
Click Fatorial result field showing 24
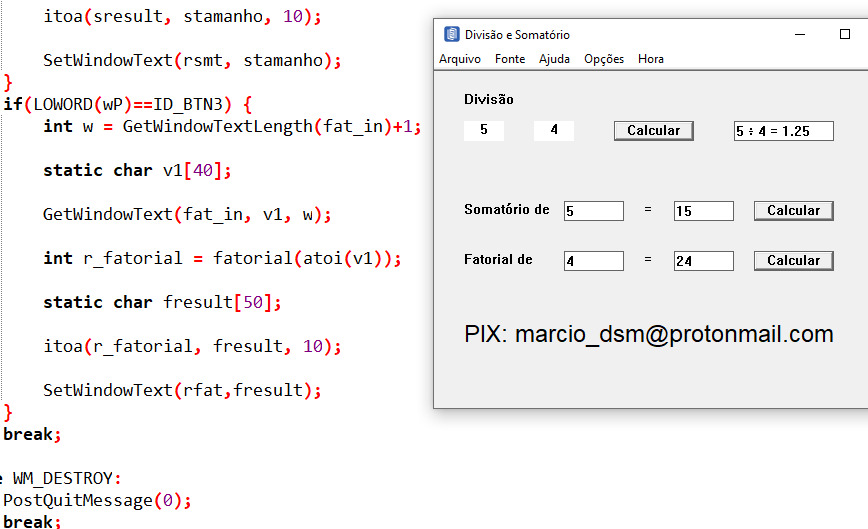click(x=704, y=261)
